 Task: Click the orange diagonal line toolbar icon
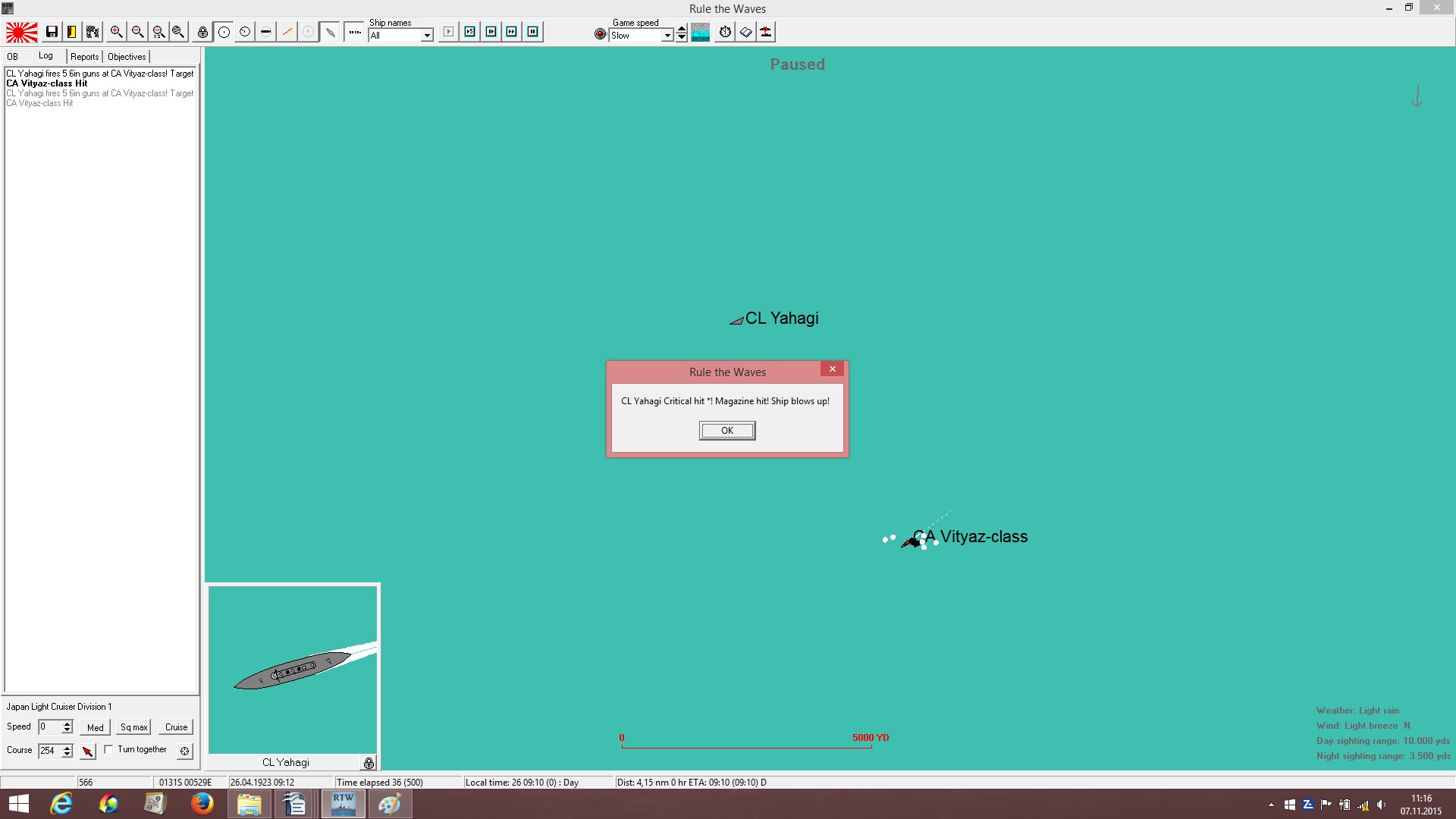pyautogui.click(x=287, y=32)
